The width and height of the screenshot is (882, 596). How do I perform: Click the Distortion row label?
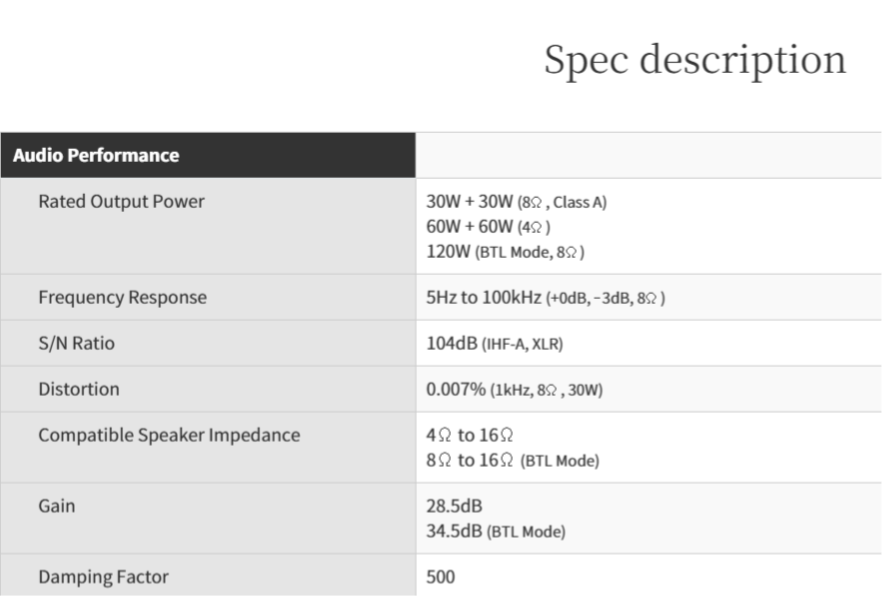point(79,389)
